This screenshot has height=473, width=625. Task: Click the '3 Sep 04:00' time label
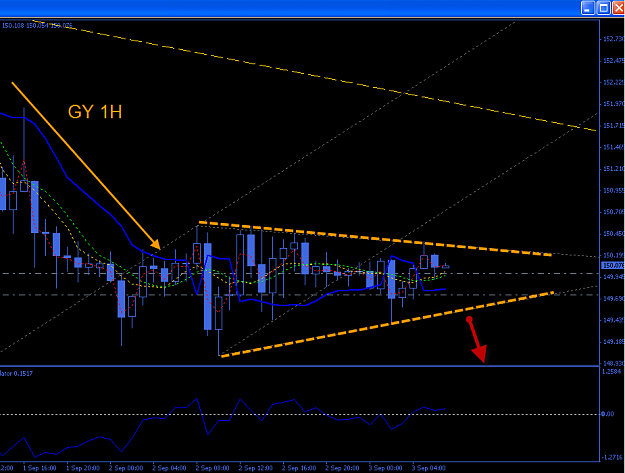[x=428, y=468]
